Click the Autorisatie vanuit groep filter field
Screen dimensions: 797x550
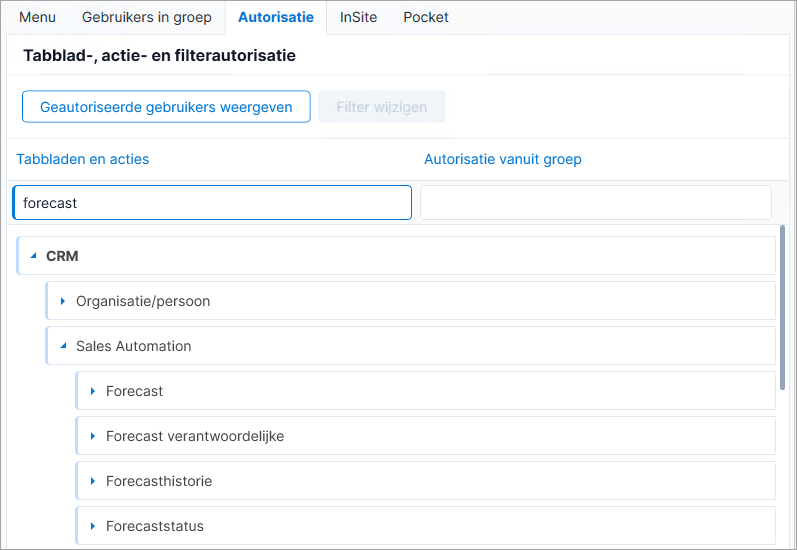coord(596,202)
